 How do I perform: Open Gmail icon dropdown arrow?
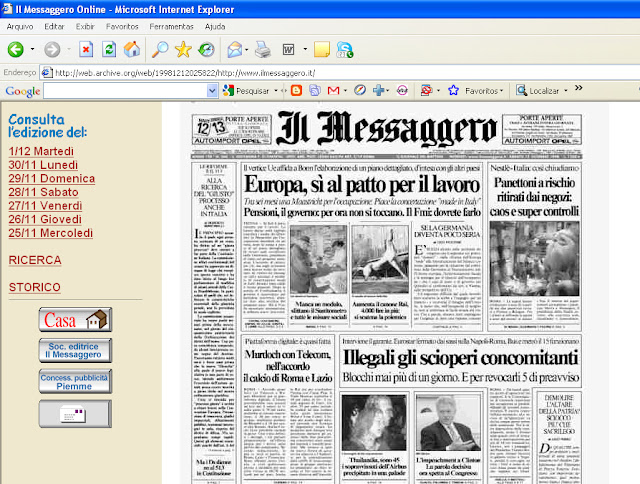(x=346, y=91)
